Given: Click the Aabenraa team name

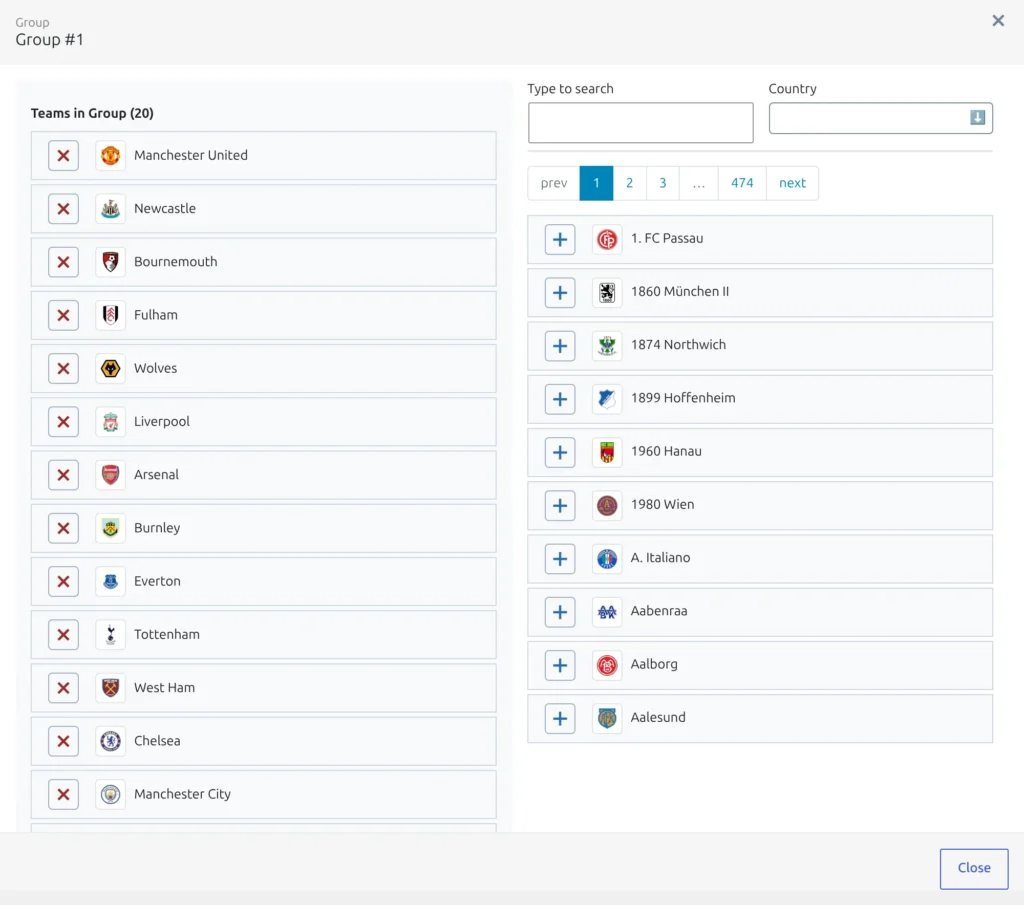Looking at the screenshot, I should [658, 611].
